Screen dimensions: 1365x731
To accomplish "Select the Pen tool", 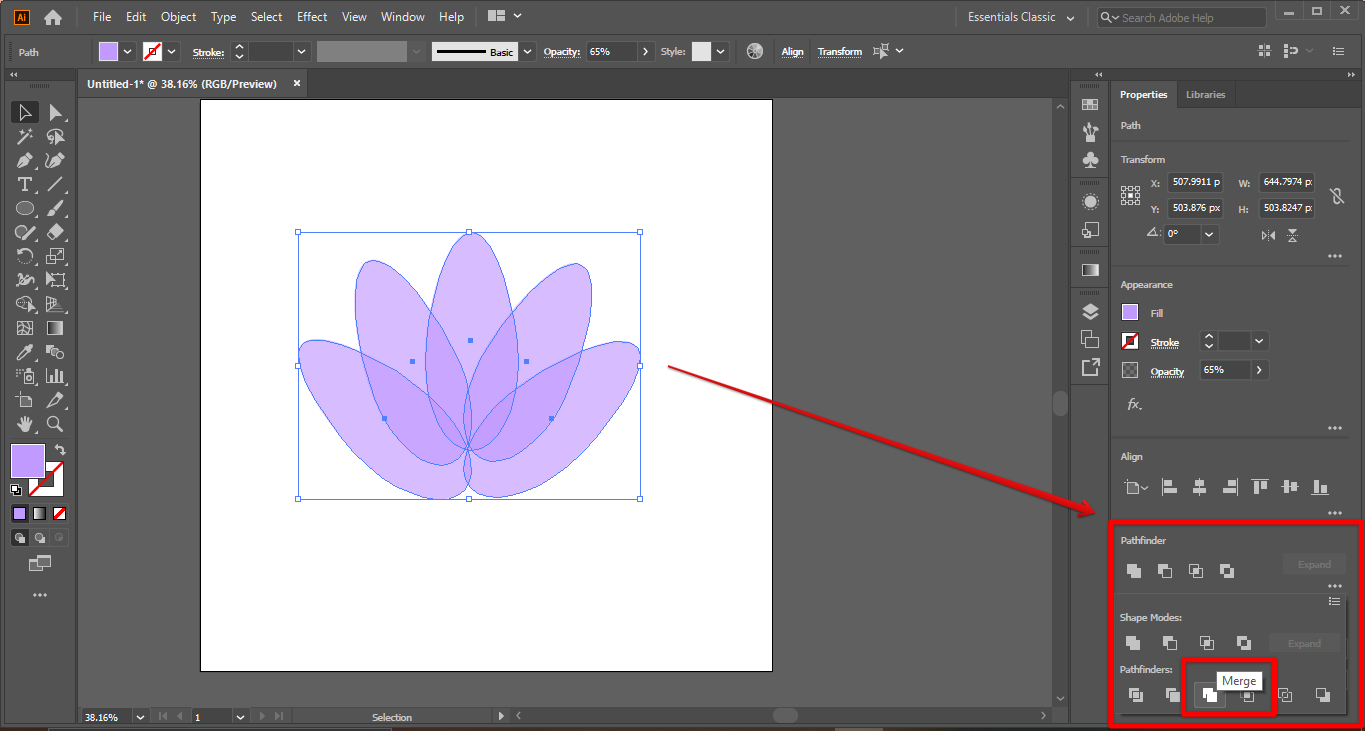I will point(25,160).
